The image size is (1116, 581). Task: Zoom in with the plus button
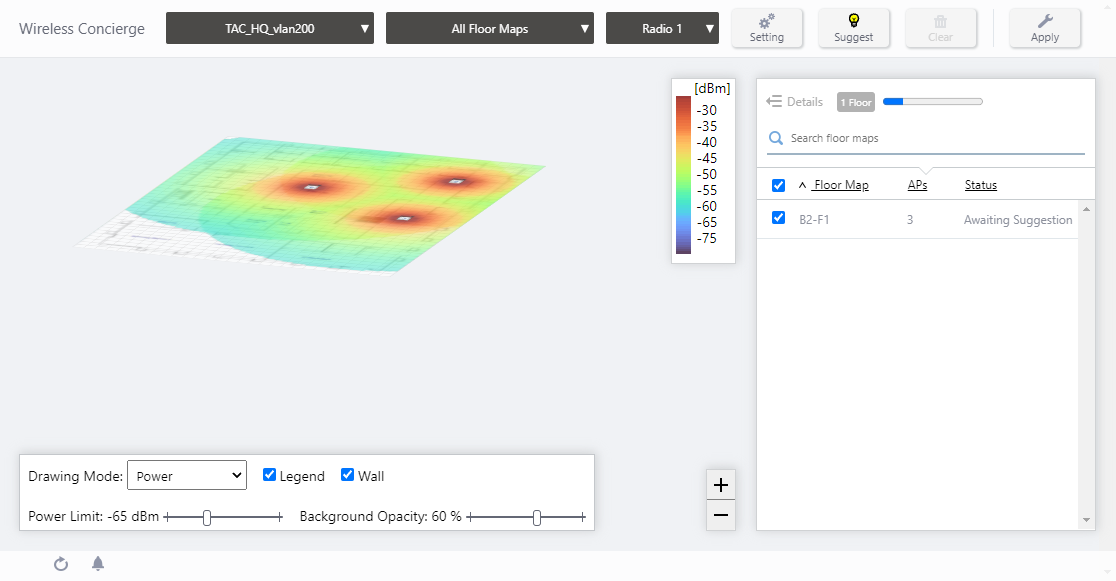[720, 486]
